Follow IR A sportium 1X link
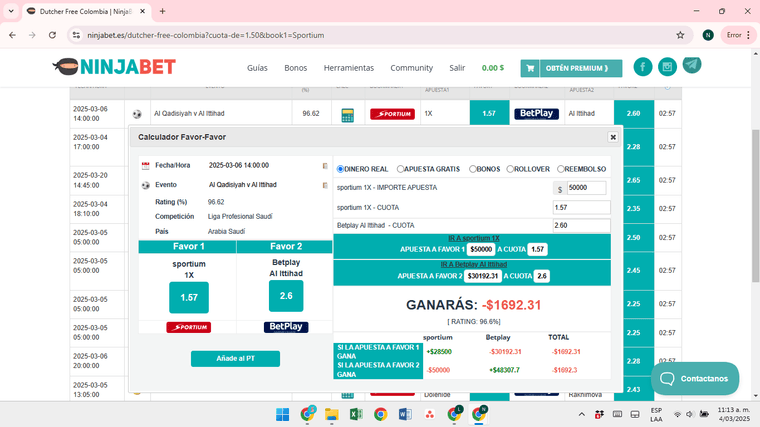Screen dimensions: 760x427 point(474,238)
